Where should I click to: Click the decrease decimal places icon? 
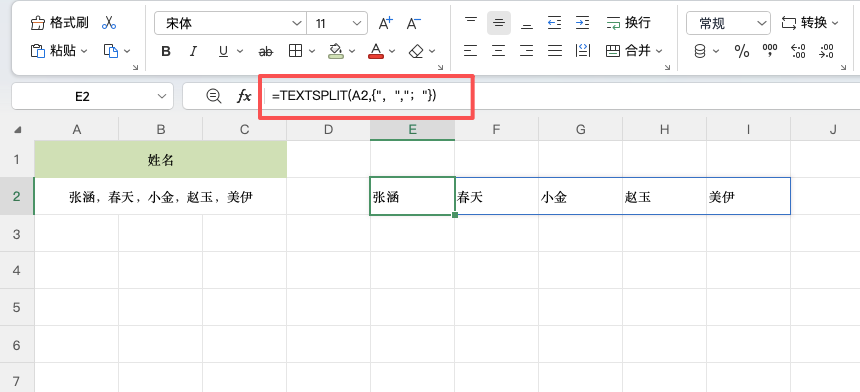pos(826,52)
